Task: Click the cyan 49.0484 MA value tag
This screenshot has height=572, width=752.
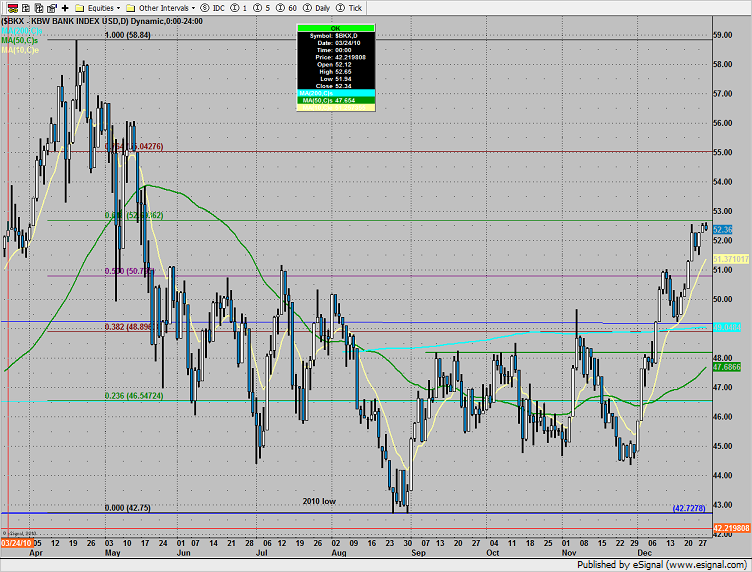Action: point(727,327)
